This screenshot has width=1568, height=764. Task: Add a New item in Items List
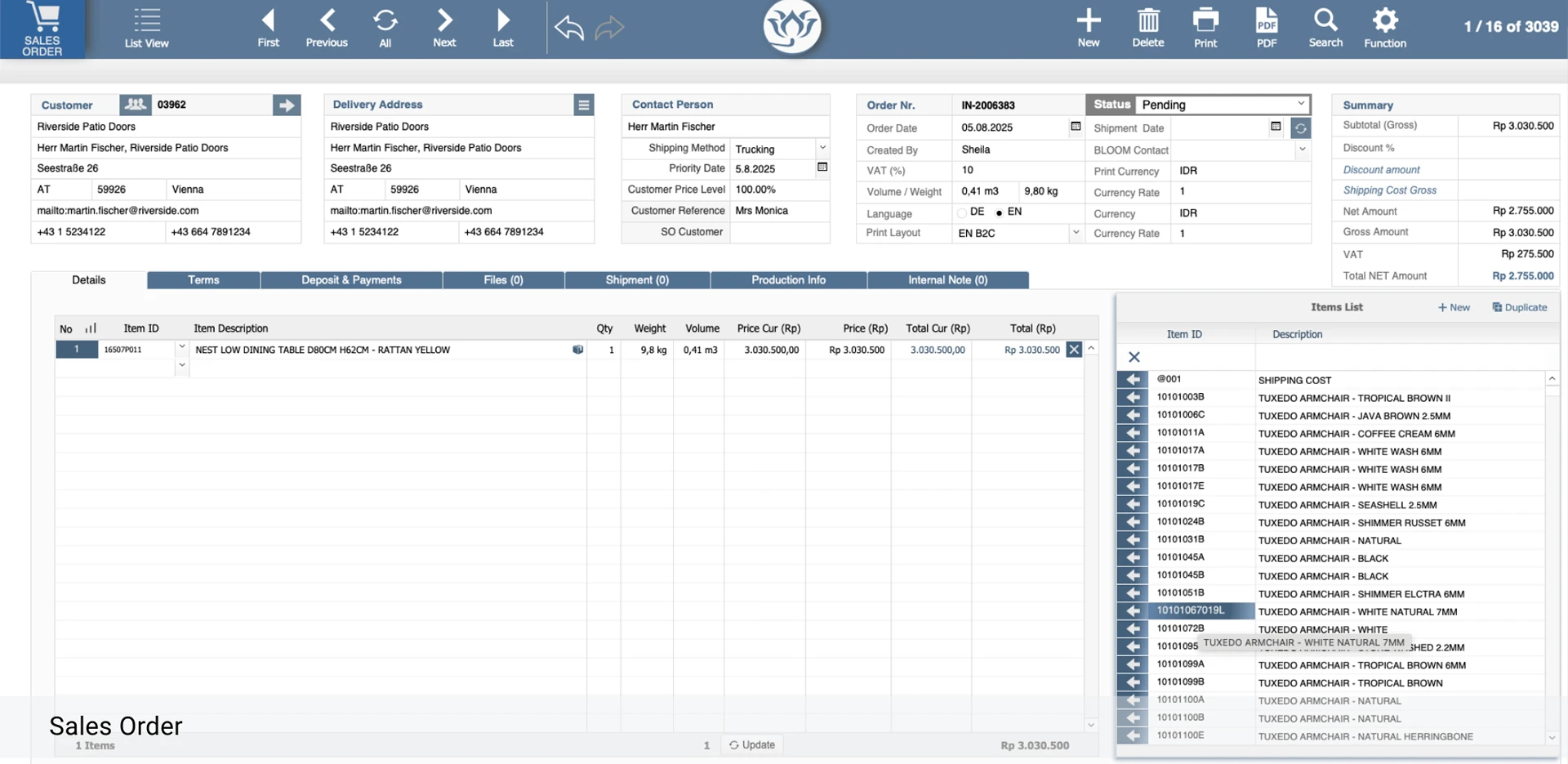coord(1454,308)
